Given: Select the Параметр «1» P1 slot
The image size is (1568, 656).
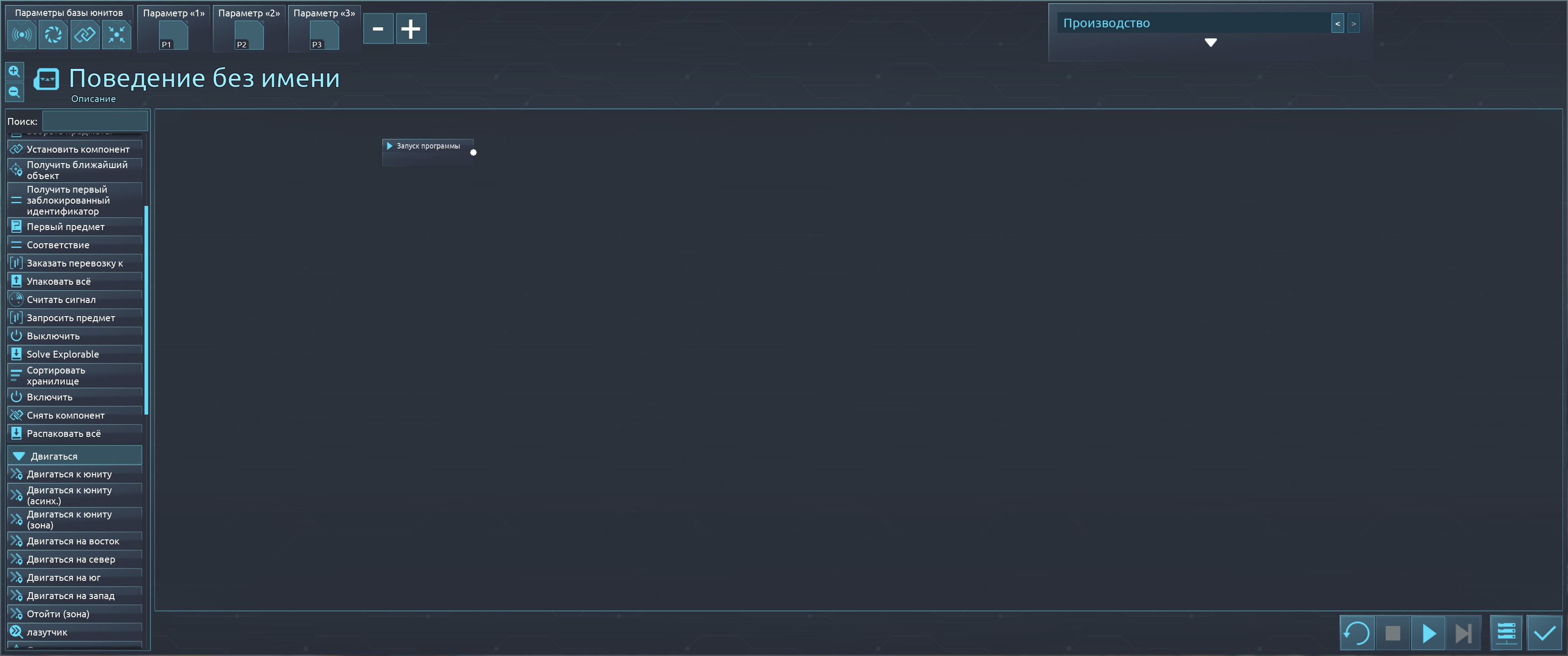Looking at the screenshot, I should (174, 35).
